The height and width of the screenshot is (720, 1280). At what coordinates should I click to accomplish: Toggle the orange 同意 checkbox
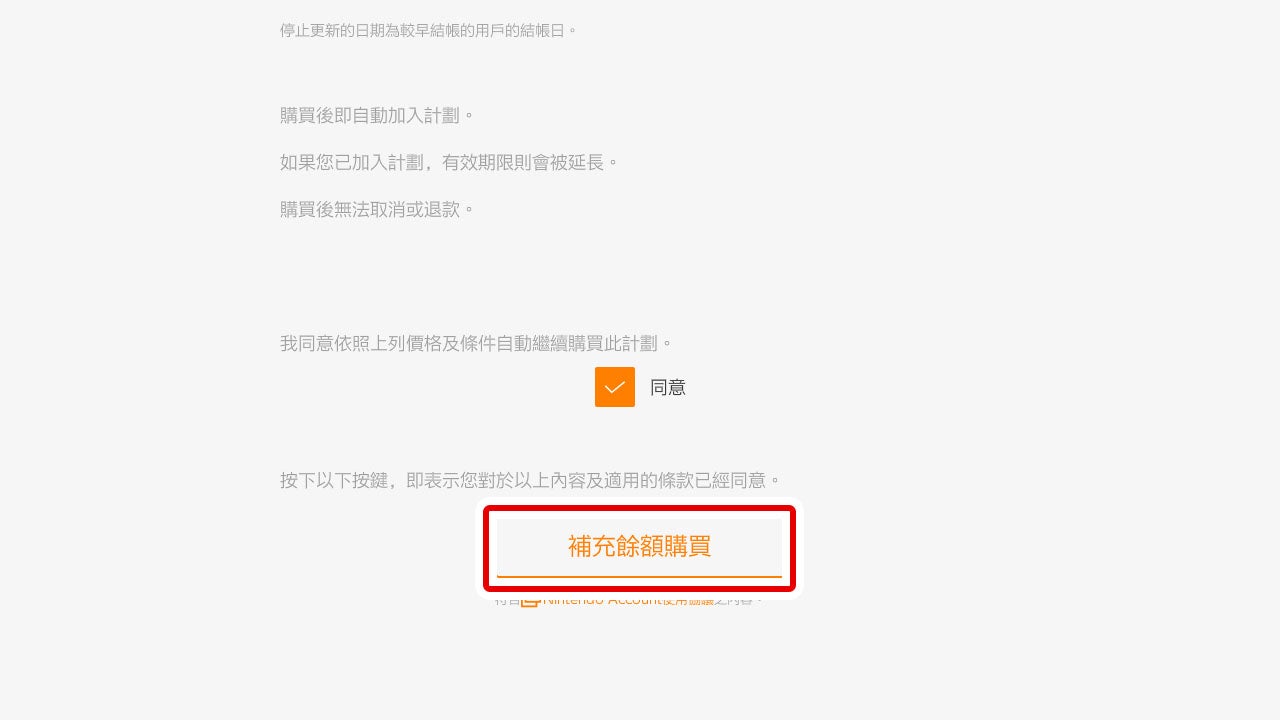pyautogui.click(x=615, y=387)
